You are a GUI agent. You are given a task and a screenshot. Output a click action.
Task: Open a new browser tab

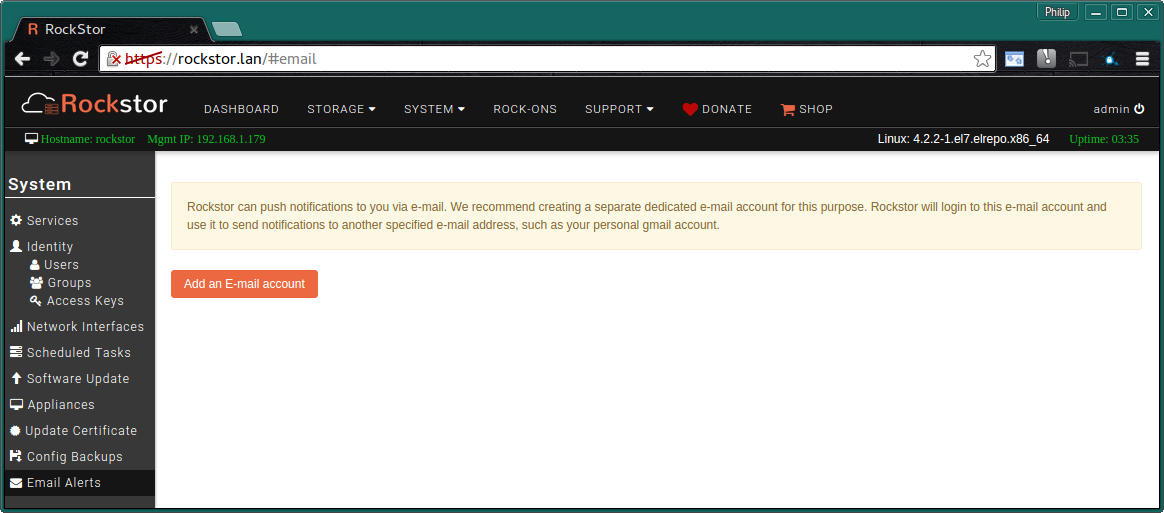[x=226, y=30]
